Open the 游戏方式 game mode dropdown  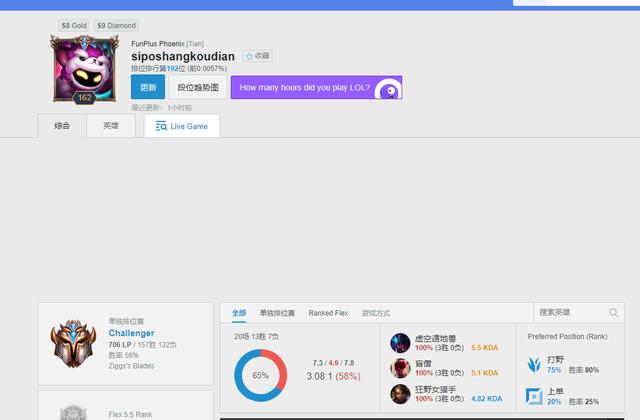click(376, 313)
